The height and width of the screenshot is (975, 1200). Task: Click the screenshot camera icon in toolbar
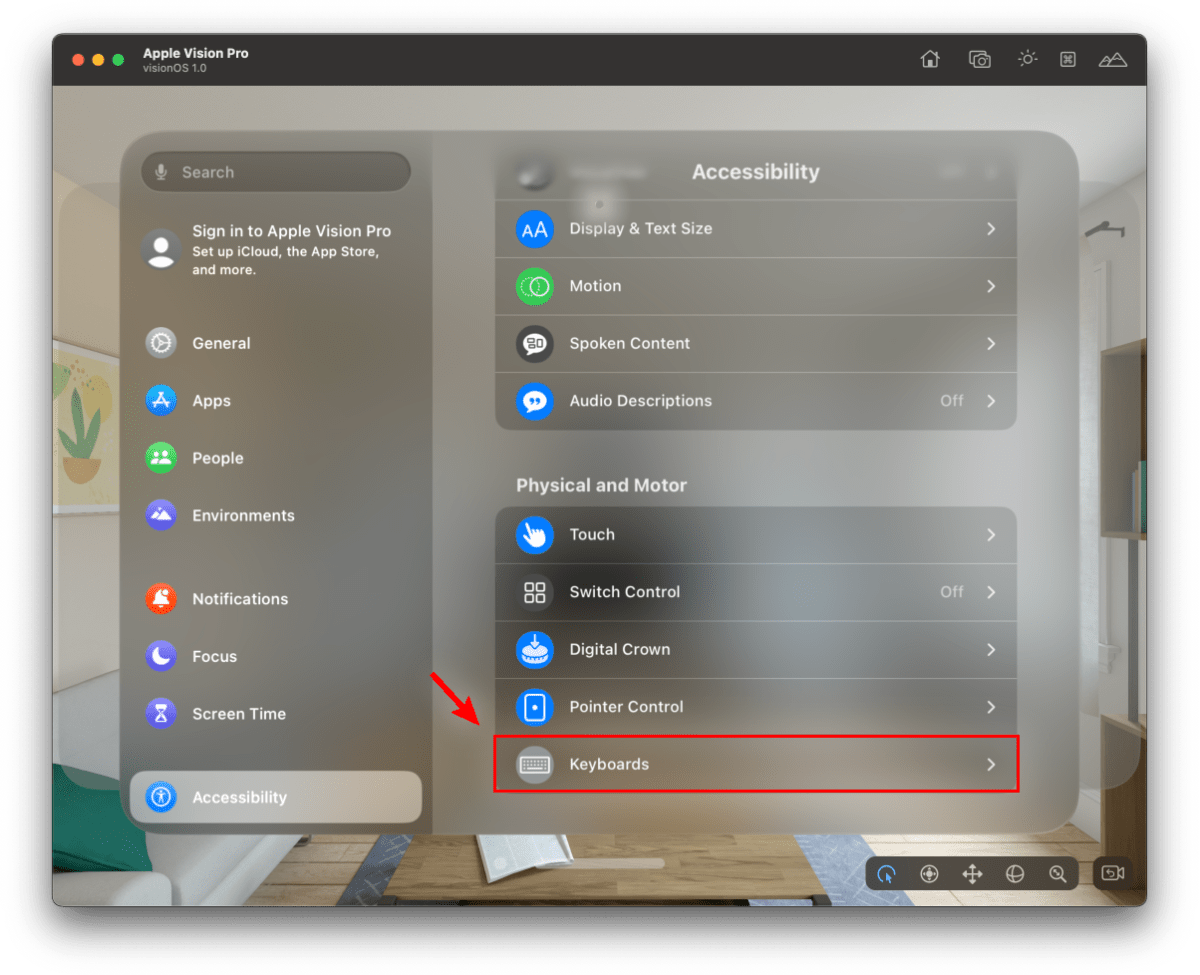pos(979,59)
